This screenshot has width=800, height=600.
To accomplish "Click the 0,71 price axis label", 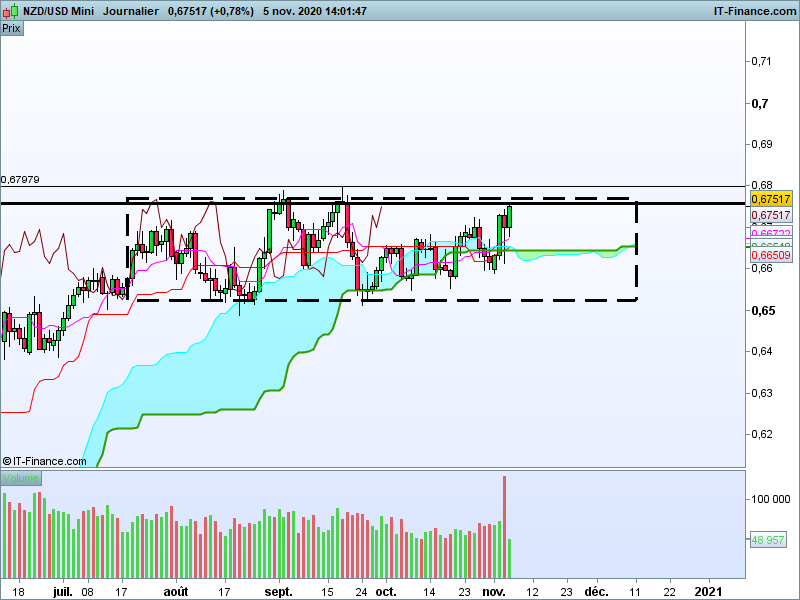I will point(761,61).
